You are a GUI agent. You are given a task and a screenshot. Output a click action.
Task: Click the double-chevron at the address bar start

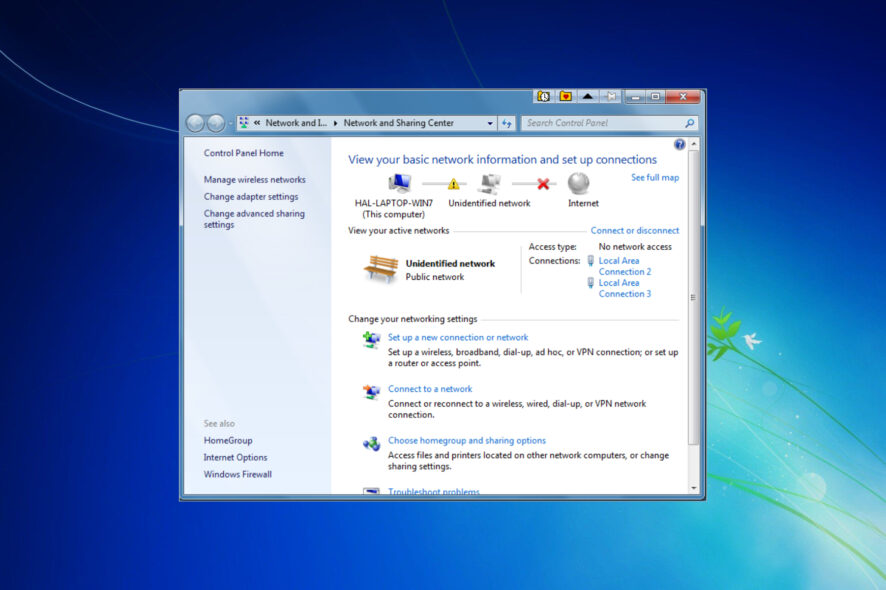(x=256, y=122)
